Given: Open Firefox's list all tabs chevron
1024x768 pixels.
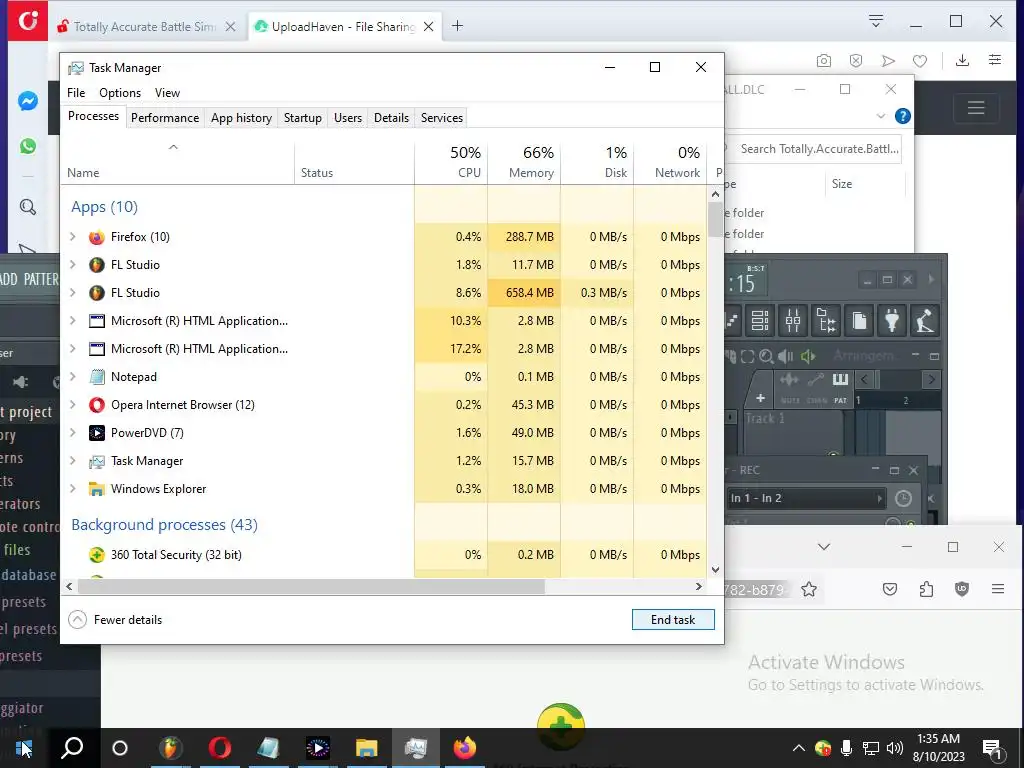Looking at the screenshot, I should [824, 547].
